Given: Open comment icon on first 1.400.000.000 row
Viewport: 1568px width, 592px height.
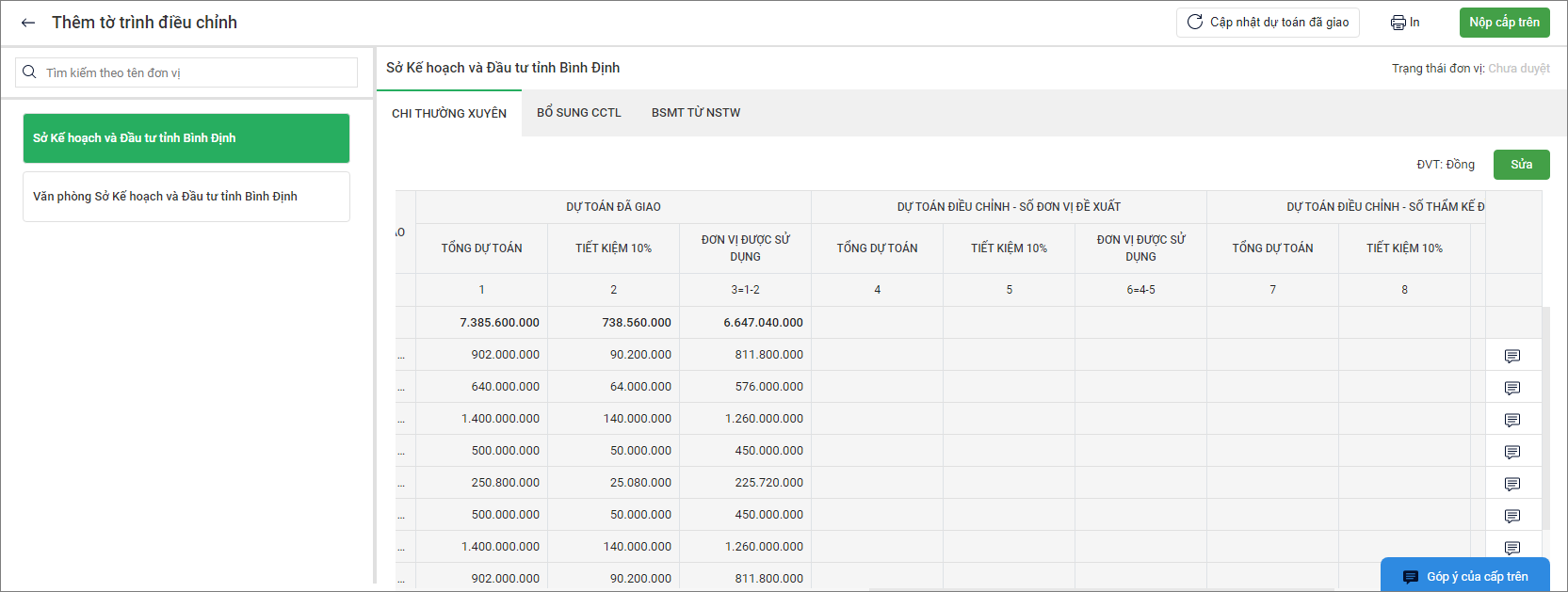Looking at the screenshot, I should tap(1512, 421).
